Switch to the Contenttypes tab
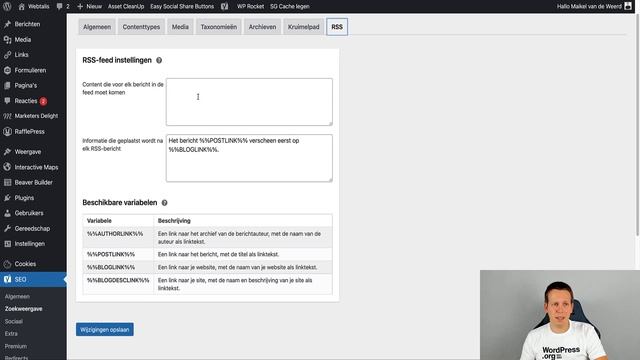The width and height of the screenshot is (640, 360). click(141, 27)
